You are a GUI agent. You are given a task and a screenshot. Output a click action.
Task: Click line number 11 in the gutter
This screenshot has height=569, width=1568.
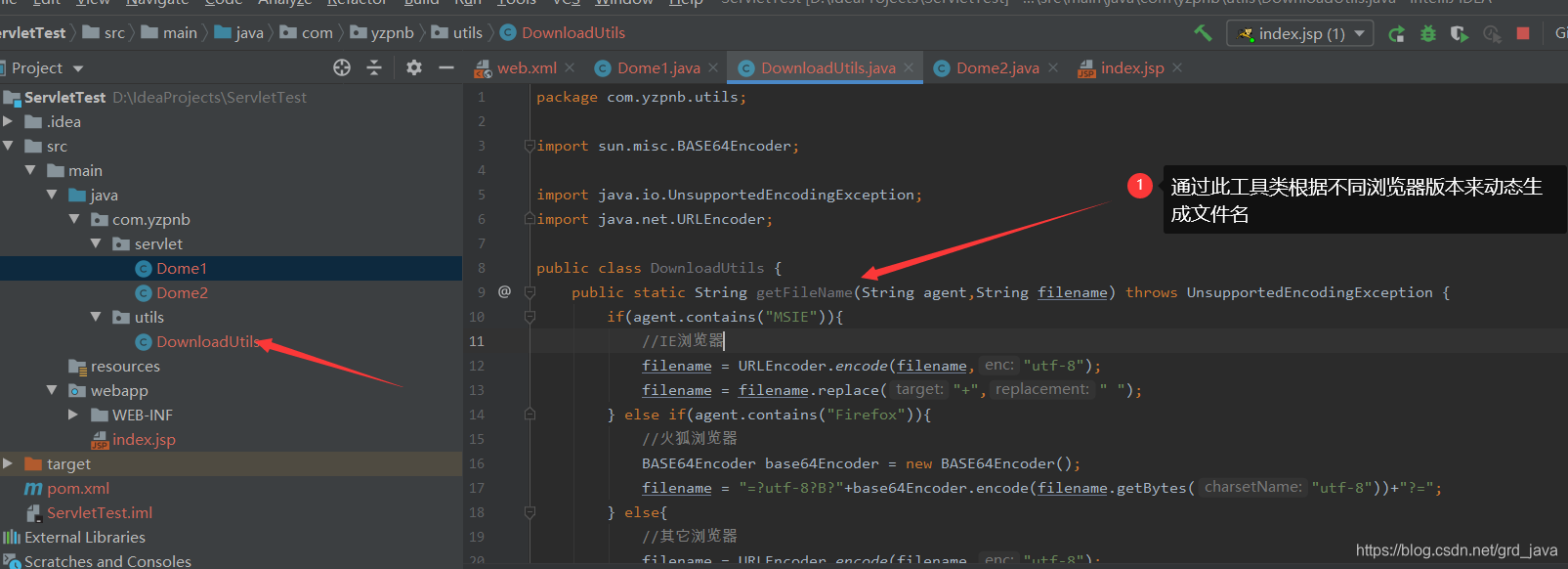point(477,341)
